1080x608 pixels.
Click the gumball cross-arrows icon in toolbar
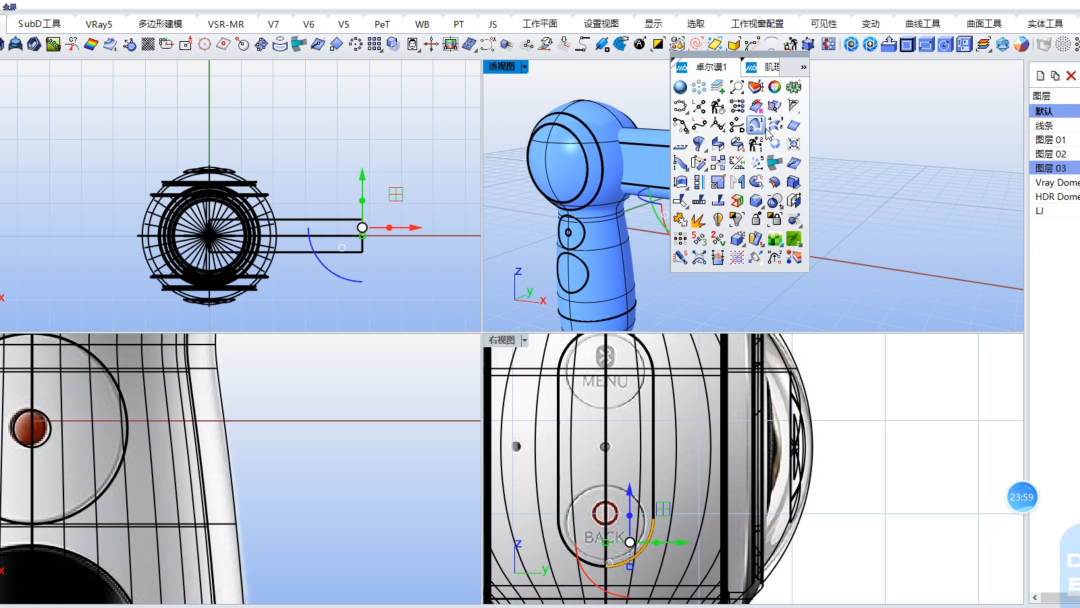click(431, 44)
